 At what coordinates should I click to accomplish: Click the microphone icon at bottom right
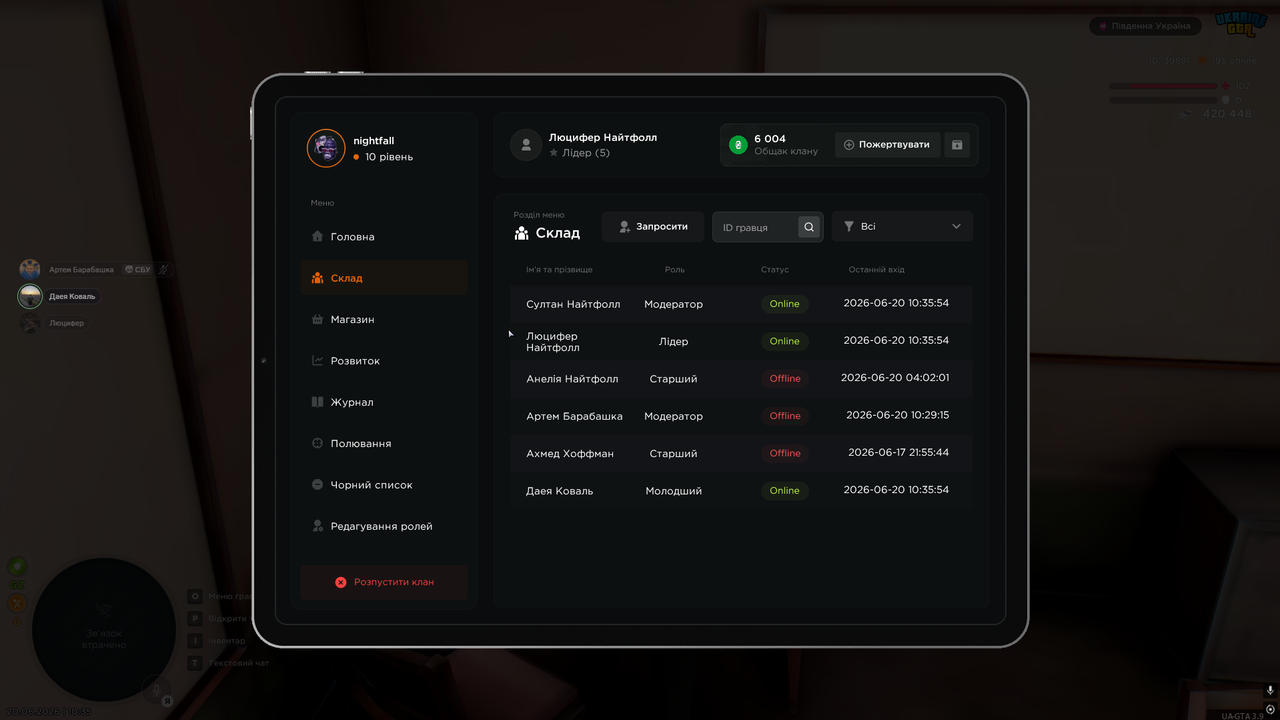1270,690
